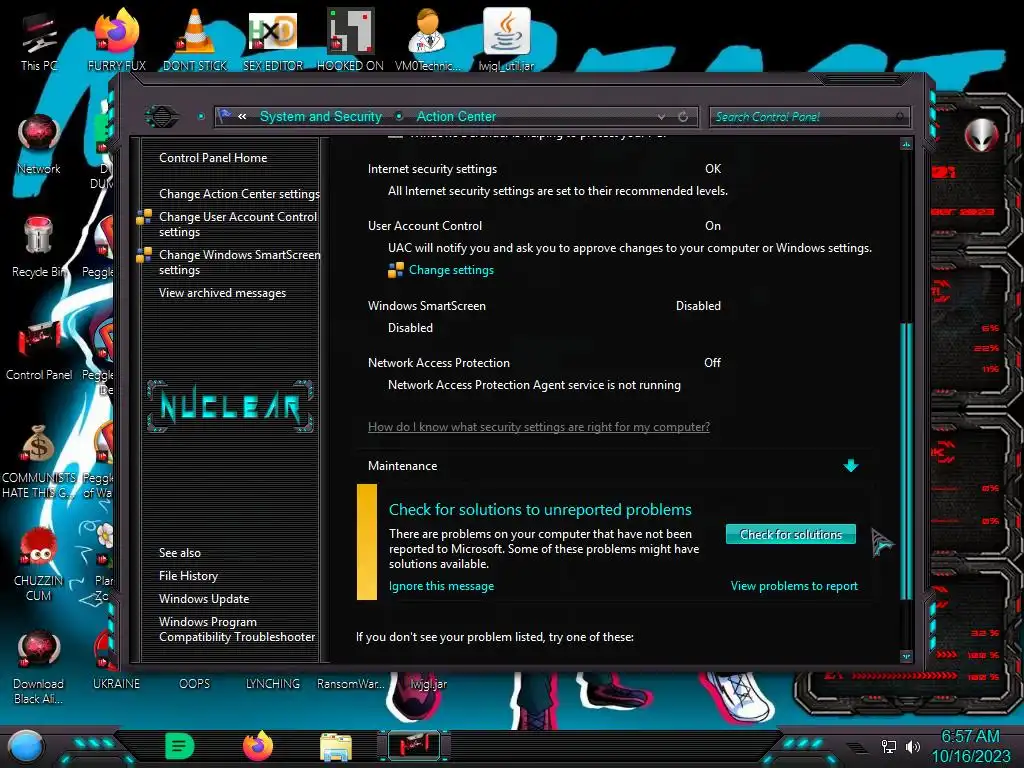This screenshot has height=768, width=1024.
Task: Open the SEX EDITOR HxD shortcut
Action: [273, 40]
